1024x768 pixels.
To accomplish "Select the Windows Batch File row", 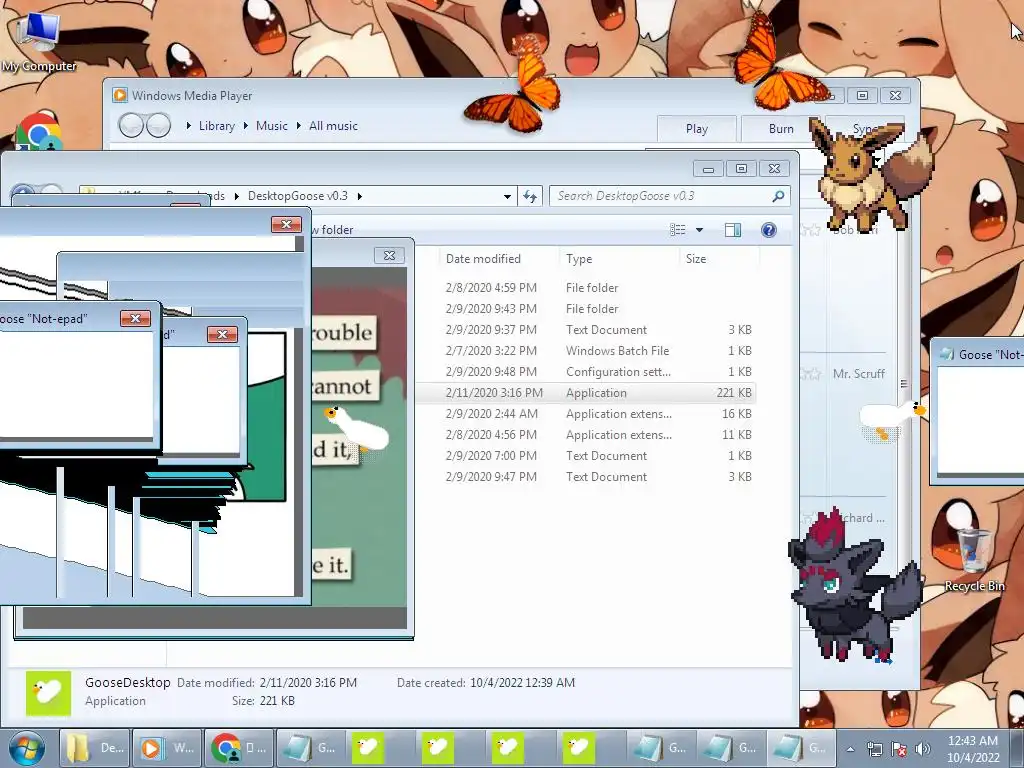I will click(x=586, y=351).
